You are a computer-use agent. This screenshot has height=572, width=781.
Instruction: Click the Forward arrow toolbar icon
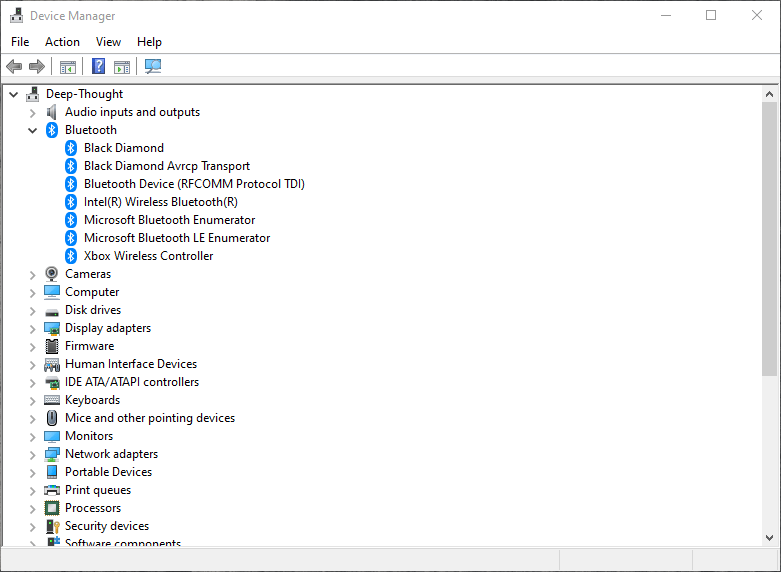pos(37,66)
